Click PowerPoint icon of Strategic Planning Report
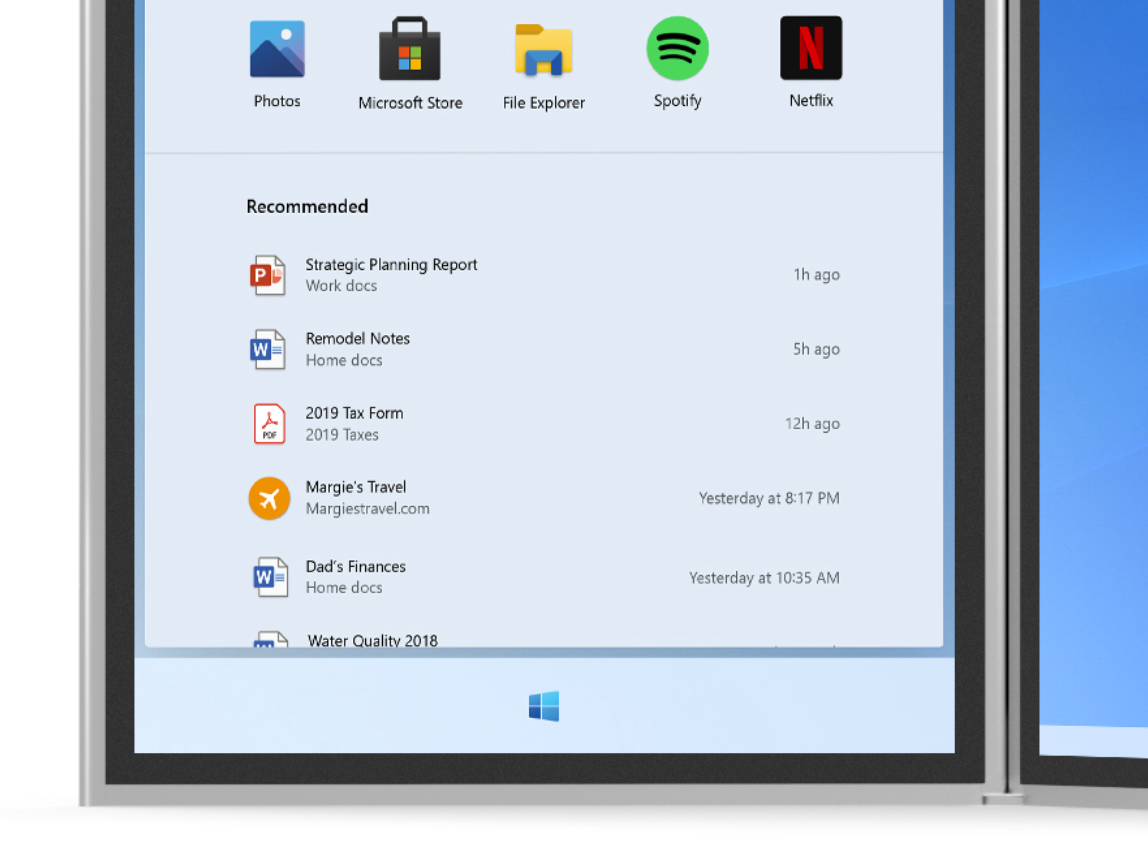 [x=267, y=275]
